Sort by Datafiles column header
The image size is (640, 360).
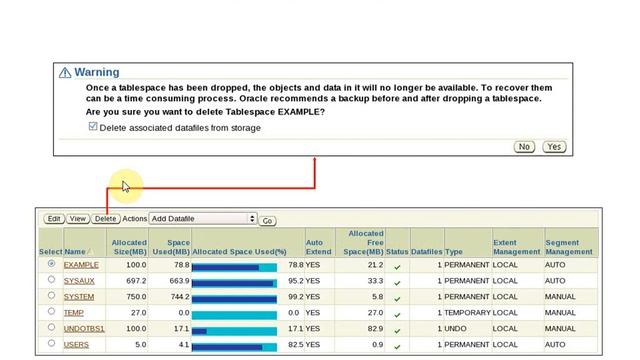coord(427,252)
